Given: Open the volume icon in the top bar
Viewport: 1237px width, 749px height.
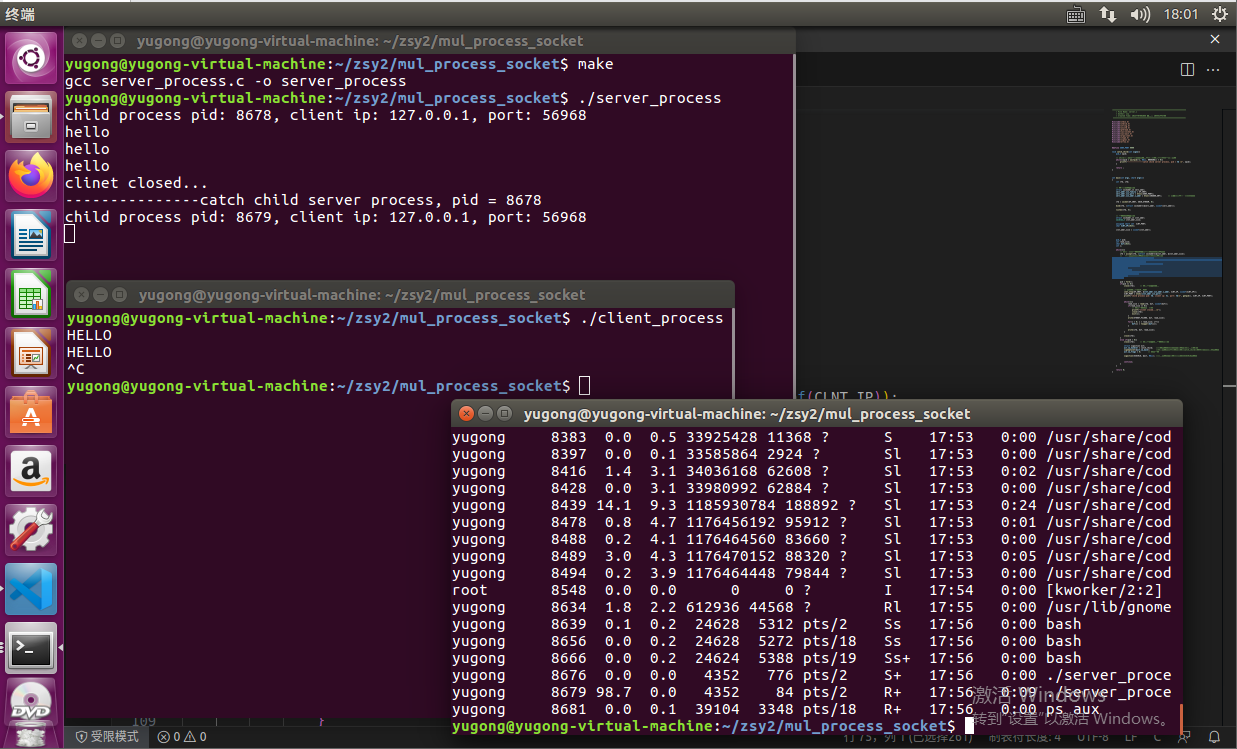Looking at the screenshot, I should pos(1139,14).
